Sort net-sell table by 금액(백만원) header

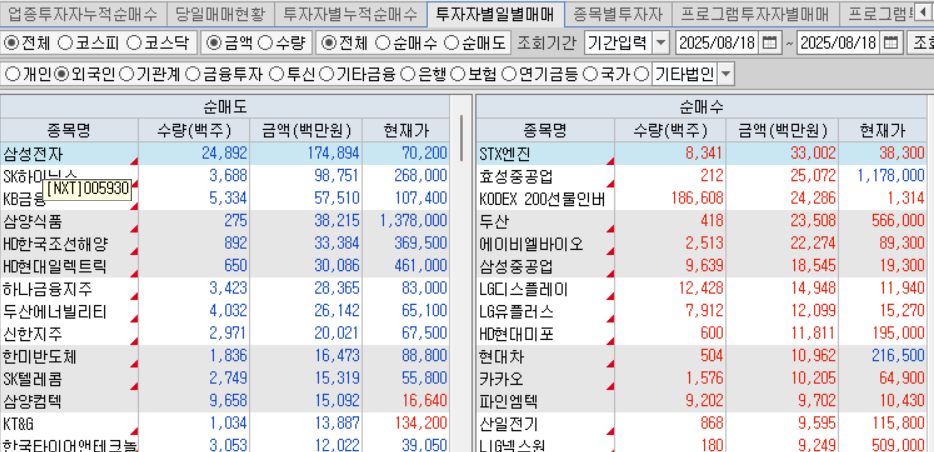click(306, 130)
